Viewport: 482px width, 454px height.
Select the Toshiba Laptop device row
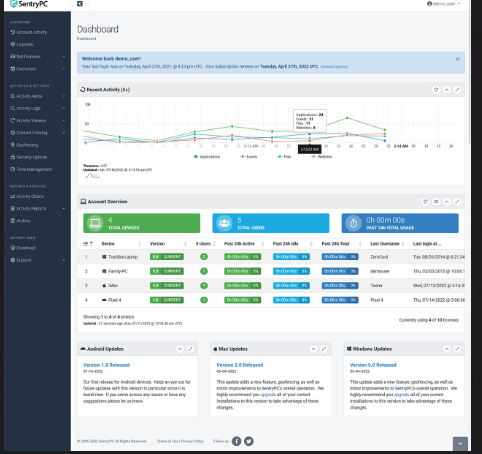click(x=271, y=257)
